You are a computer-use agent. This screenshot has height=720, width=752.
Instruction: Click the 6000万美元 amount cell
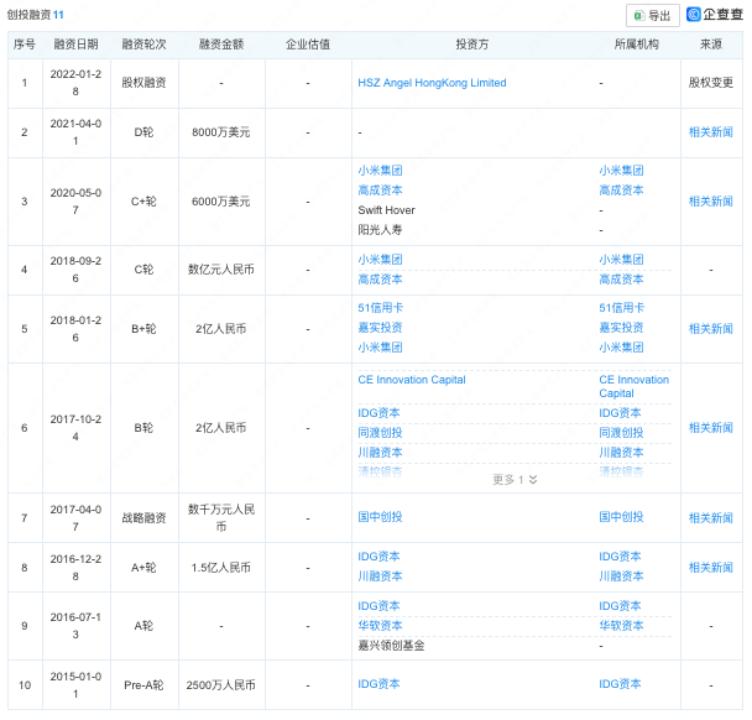click(221, 201)
